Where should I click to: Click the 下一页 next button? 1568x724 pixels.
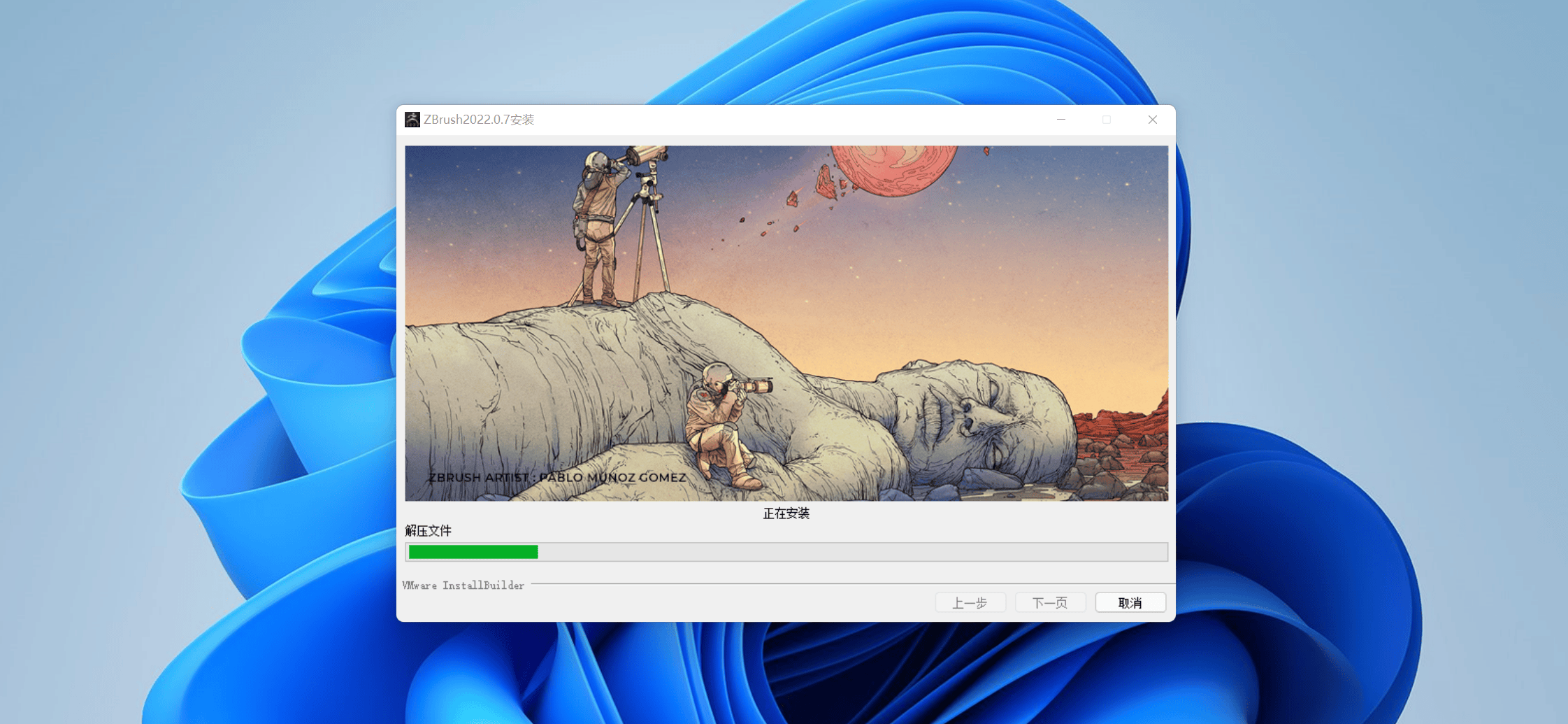1050,602
